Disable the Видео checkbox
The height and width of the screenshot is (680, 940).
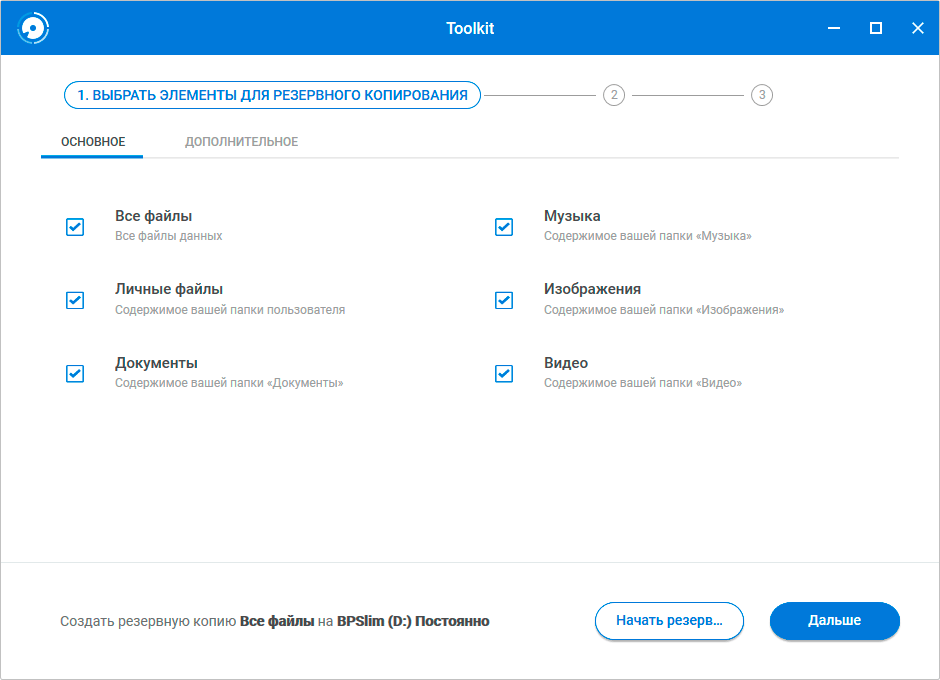click(x=504, y=374)
